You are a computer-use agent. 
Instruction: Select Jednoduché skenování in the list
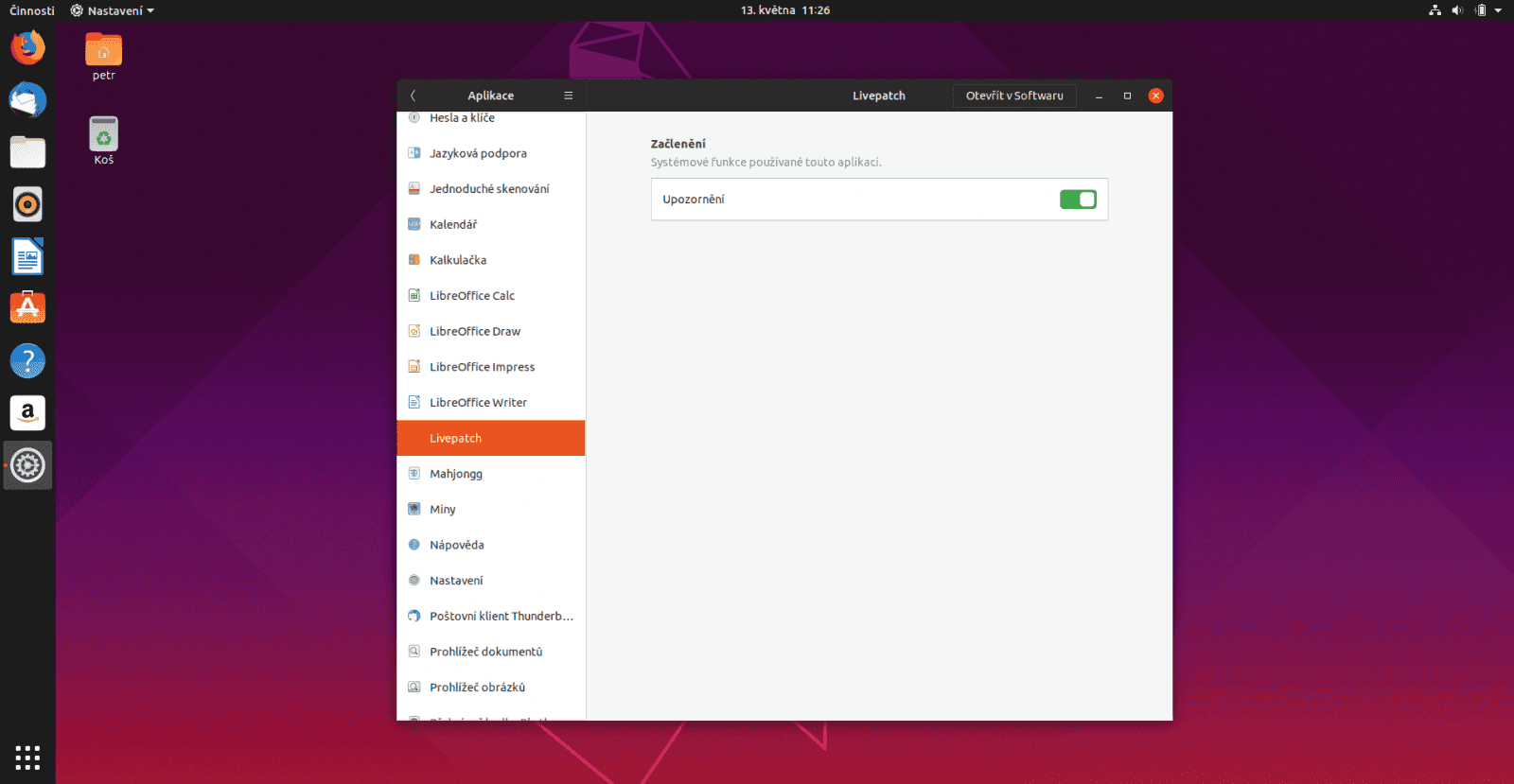[491, 189]
